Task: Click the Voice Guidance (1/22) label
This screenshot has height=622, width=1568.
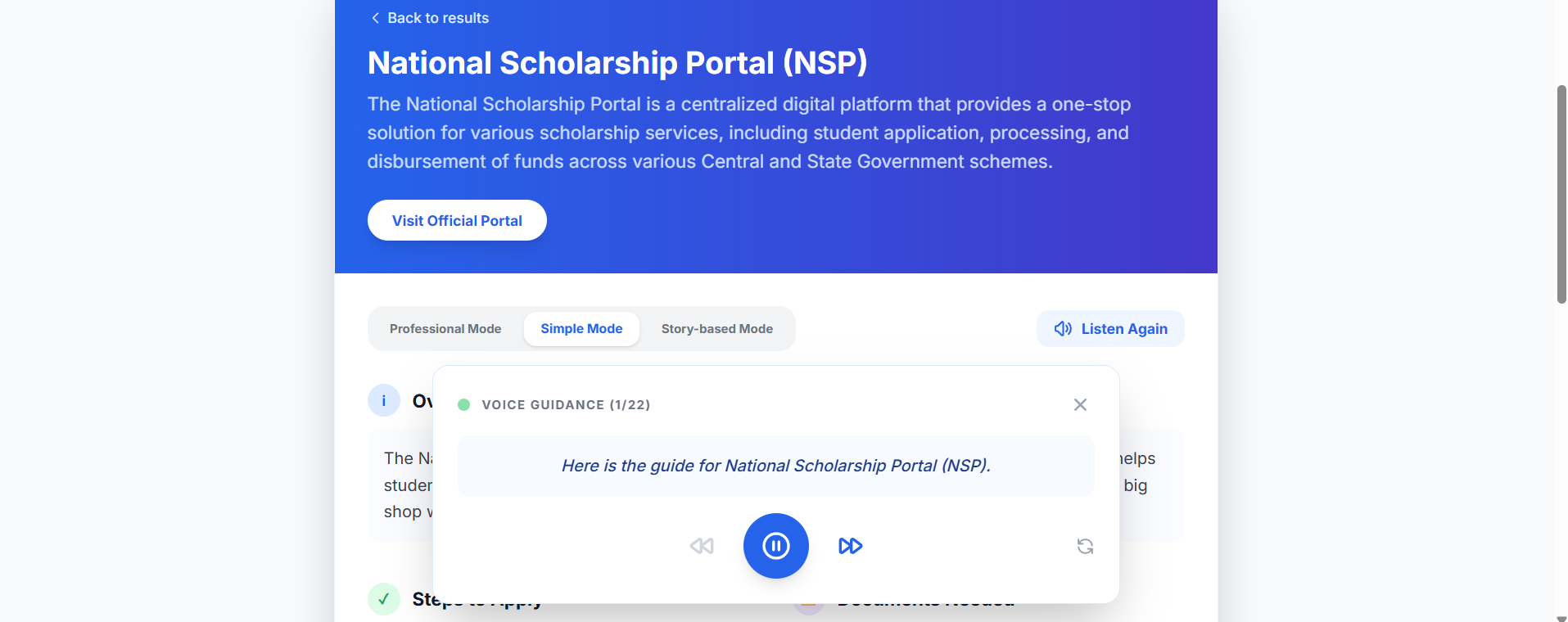Action: tap(566, 405)
